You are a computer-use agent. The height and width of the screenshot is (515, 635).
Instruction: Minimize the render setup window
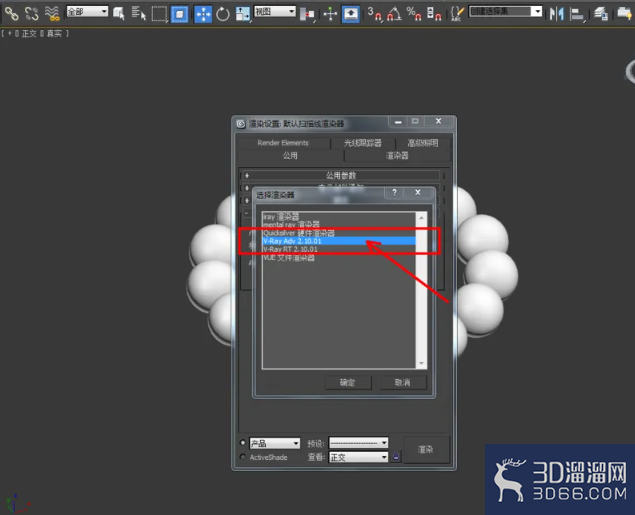tap(398, 121)
